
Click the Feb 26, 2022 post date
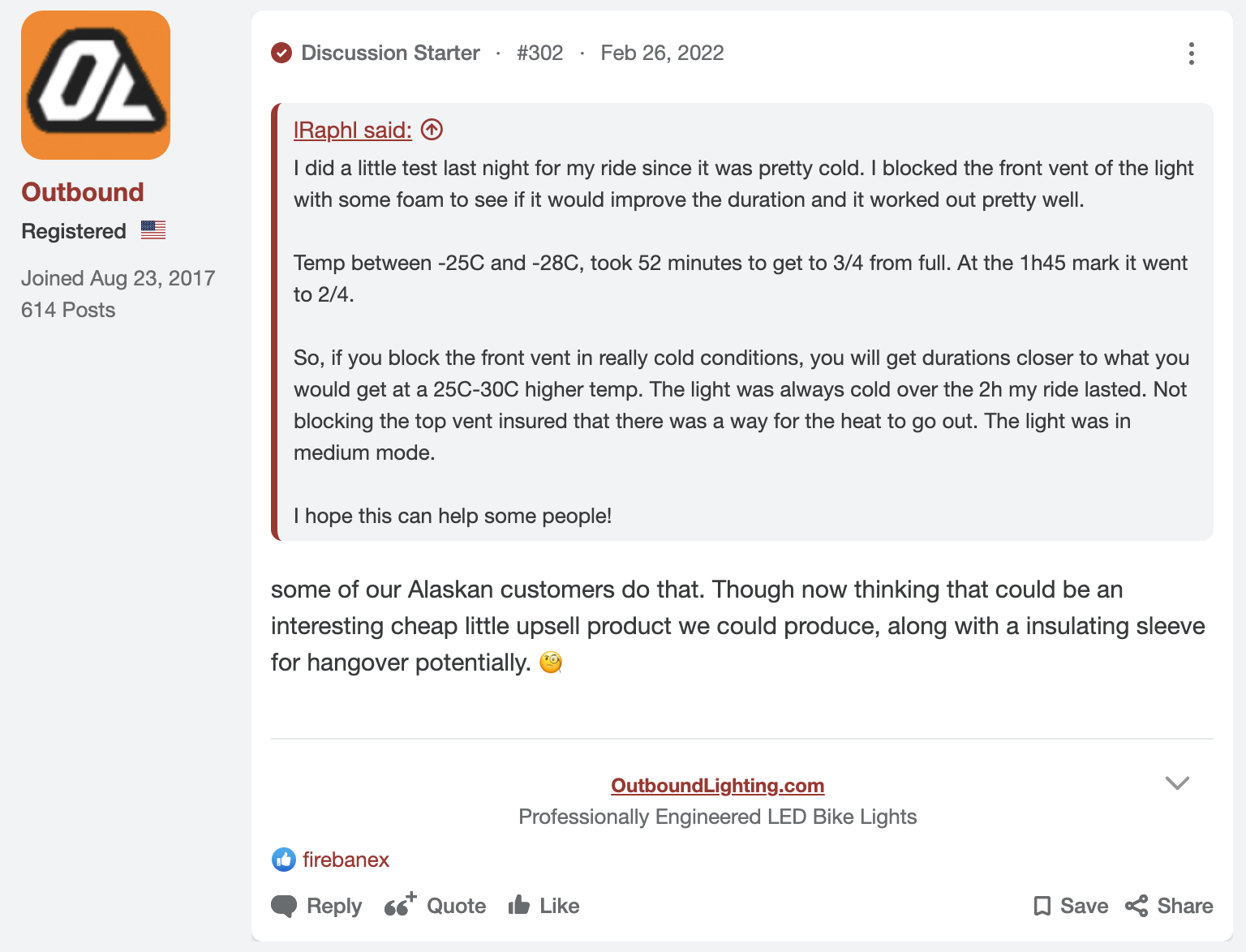click(x=662, y=54)
